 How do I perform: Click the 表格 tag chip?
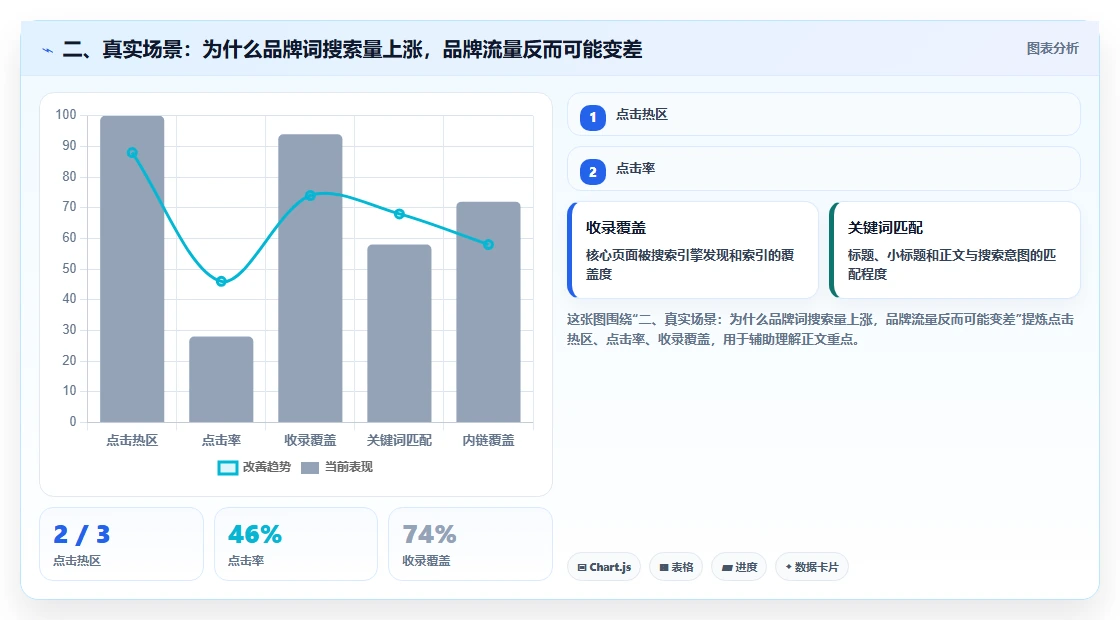[x=676, y=567]
